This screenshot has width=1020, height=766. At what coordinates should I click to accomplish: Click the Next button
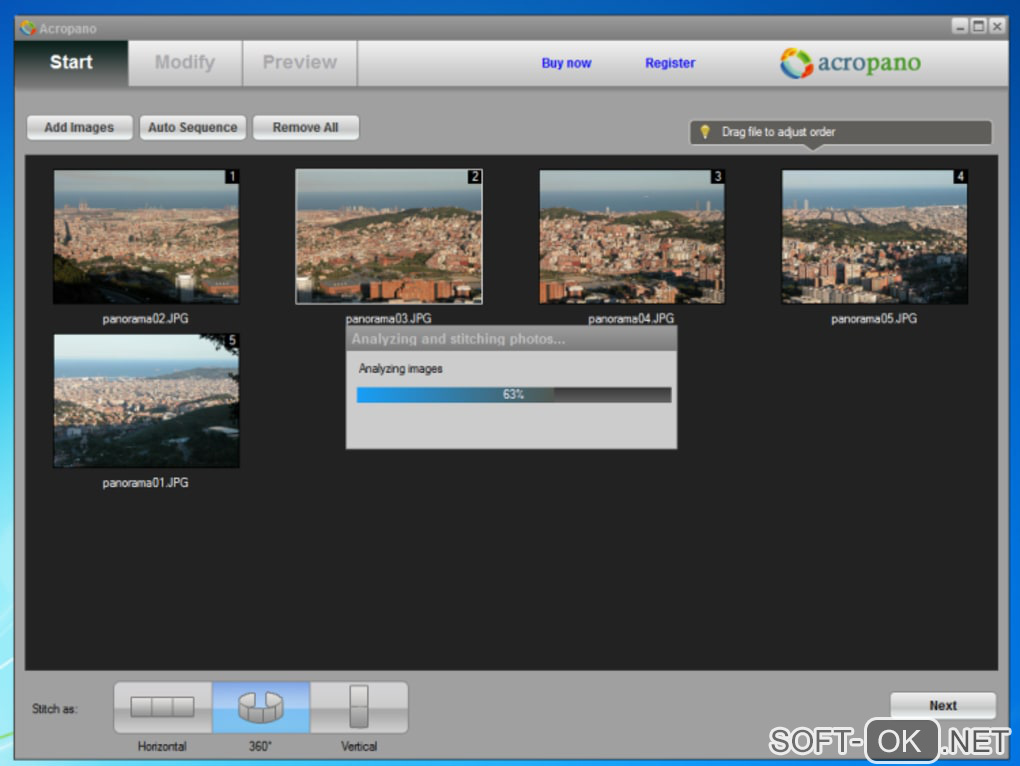[943, 706]
